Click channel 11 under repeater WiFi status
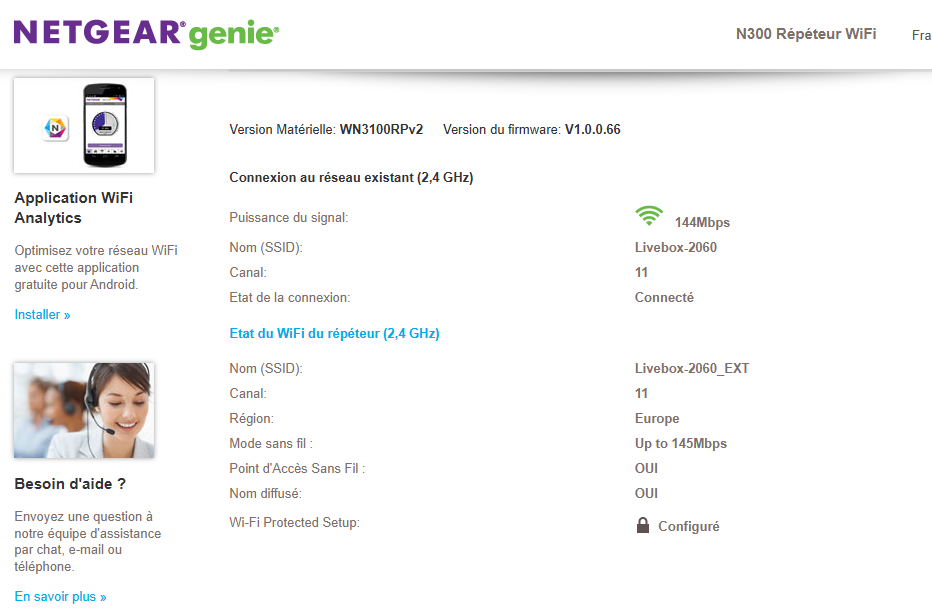 pyautogui.click(x=641, y=394)
